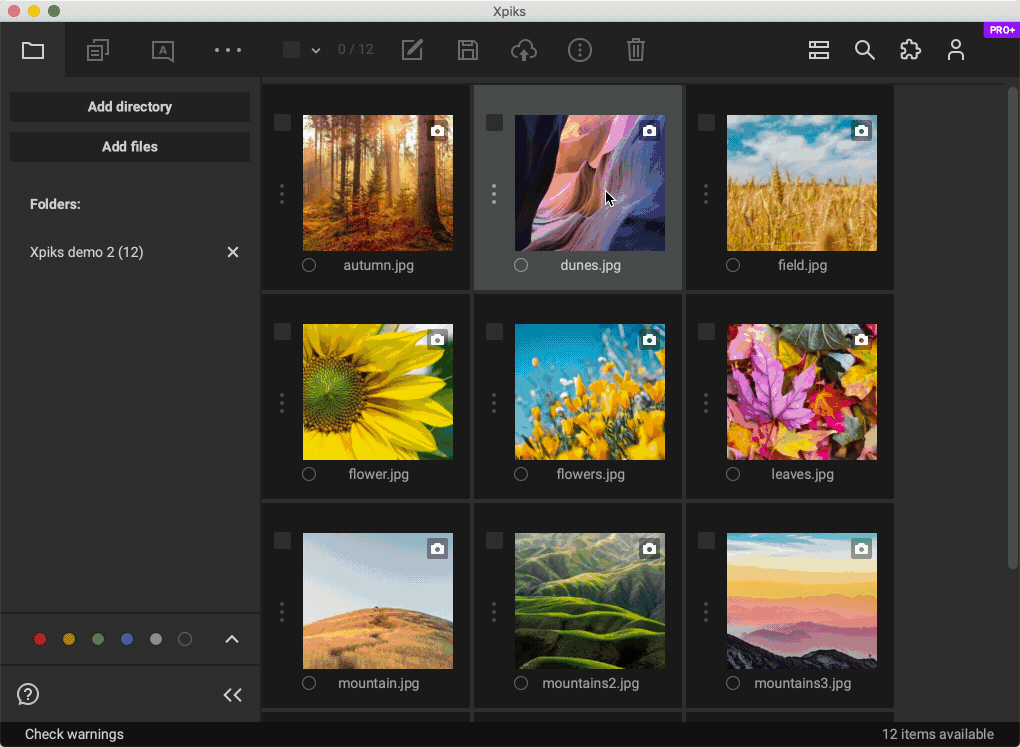
Task: Switch to list view layout icon
Action: pos(819,50)
